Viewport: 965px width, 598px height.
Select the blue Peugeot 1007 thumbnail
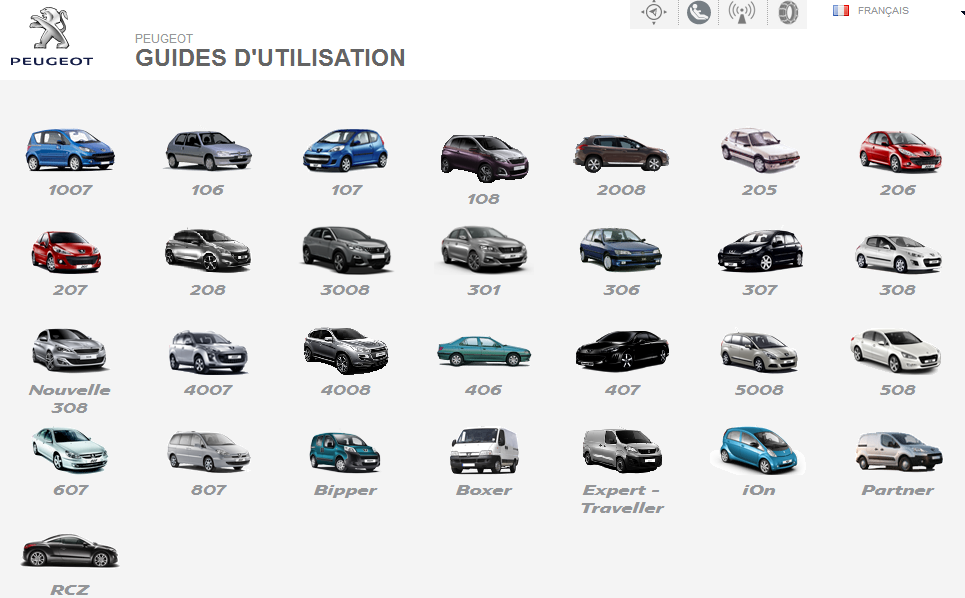69,150
